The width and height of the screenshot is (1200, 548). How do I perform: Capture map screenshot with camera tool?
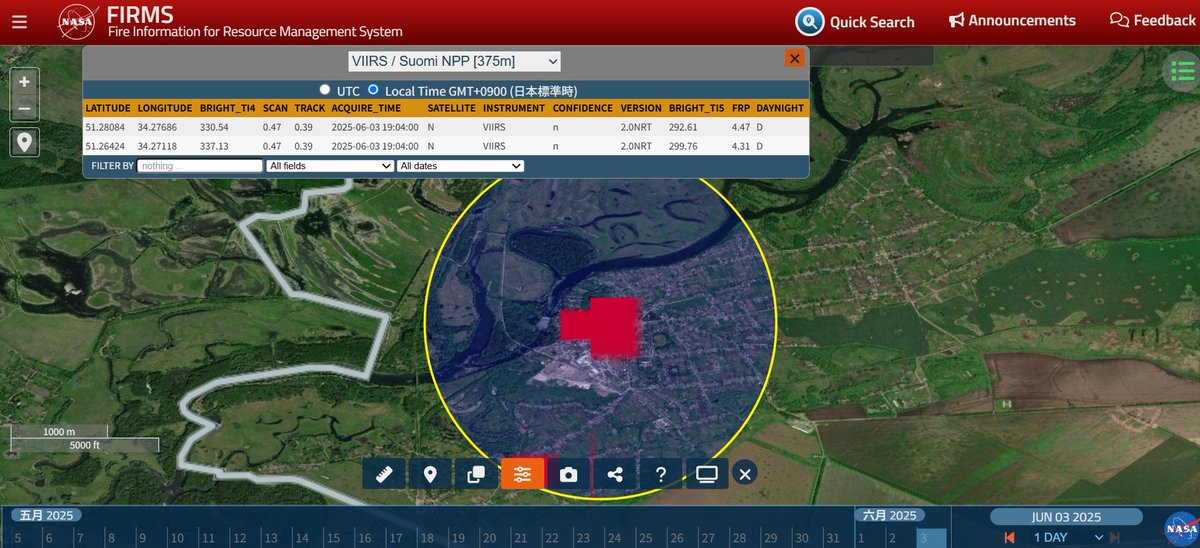coord(569,474)
